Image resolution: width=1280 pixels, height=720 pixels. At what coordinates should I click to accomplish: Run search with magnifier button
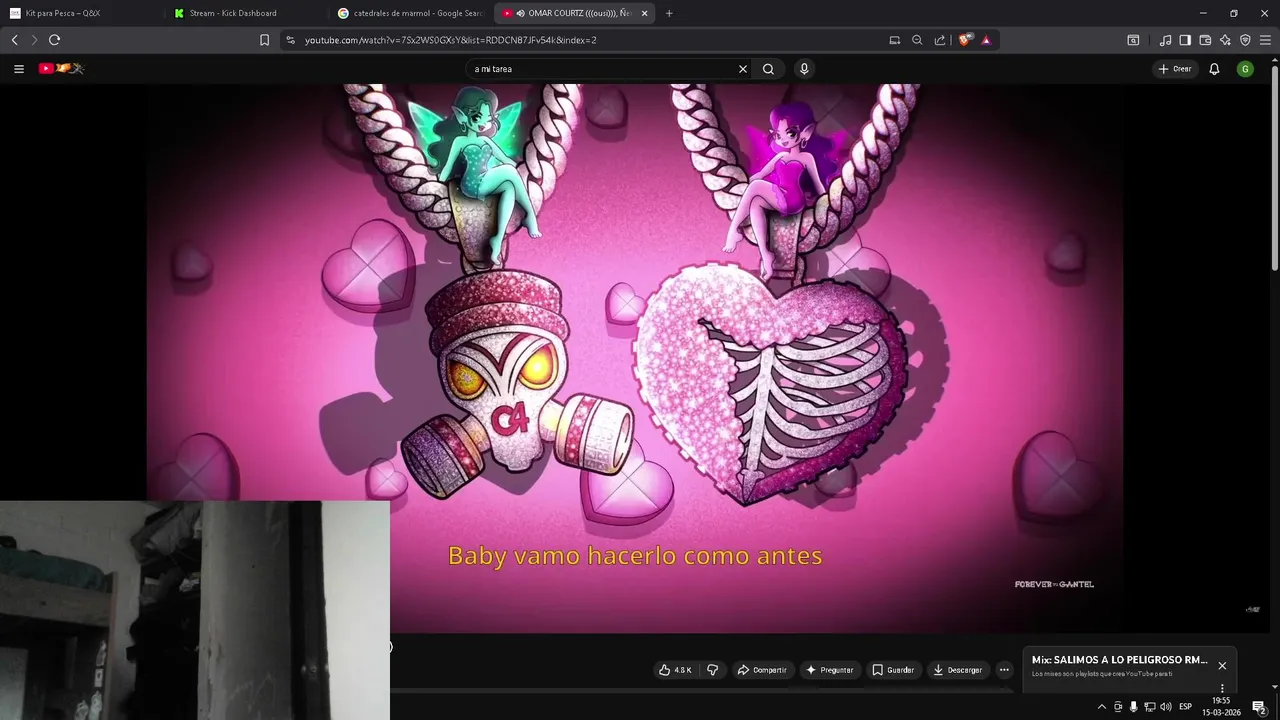768,69
